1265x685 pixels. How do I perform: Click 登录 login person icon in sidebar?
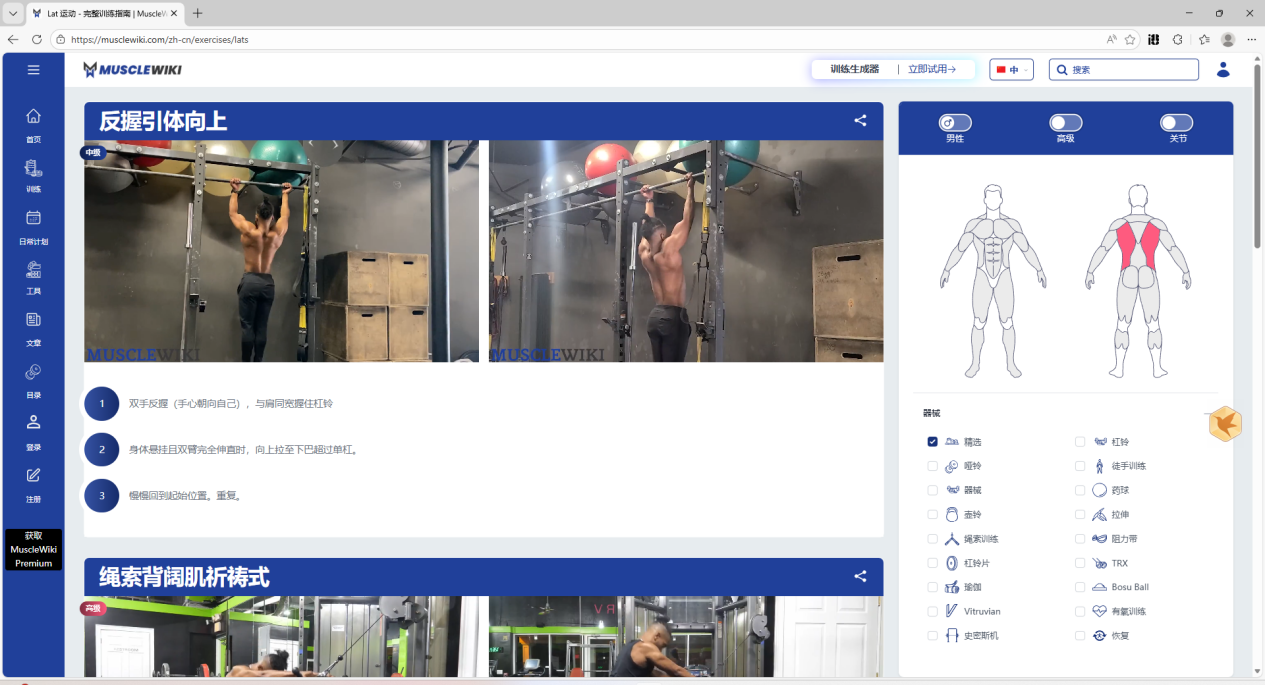pyautogui.click(x=33, y=423)
